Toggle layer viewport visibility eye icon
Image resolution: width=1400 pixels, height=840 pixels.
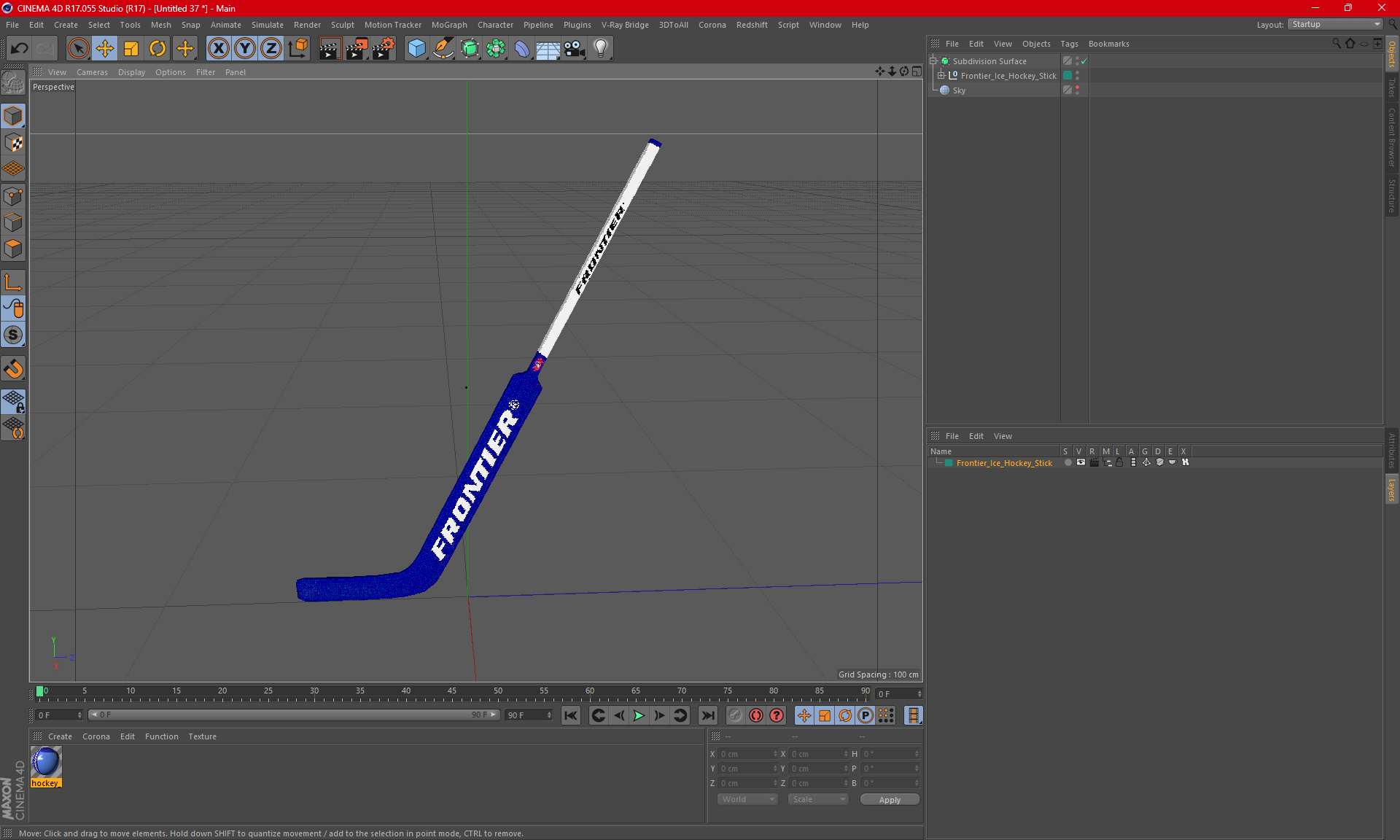click(1081, 462)
